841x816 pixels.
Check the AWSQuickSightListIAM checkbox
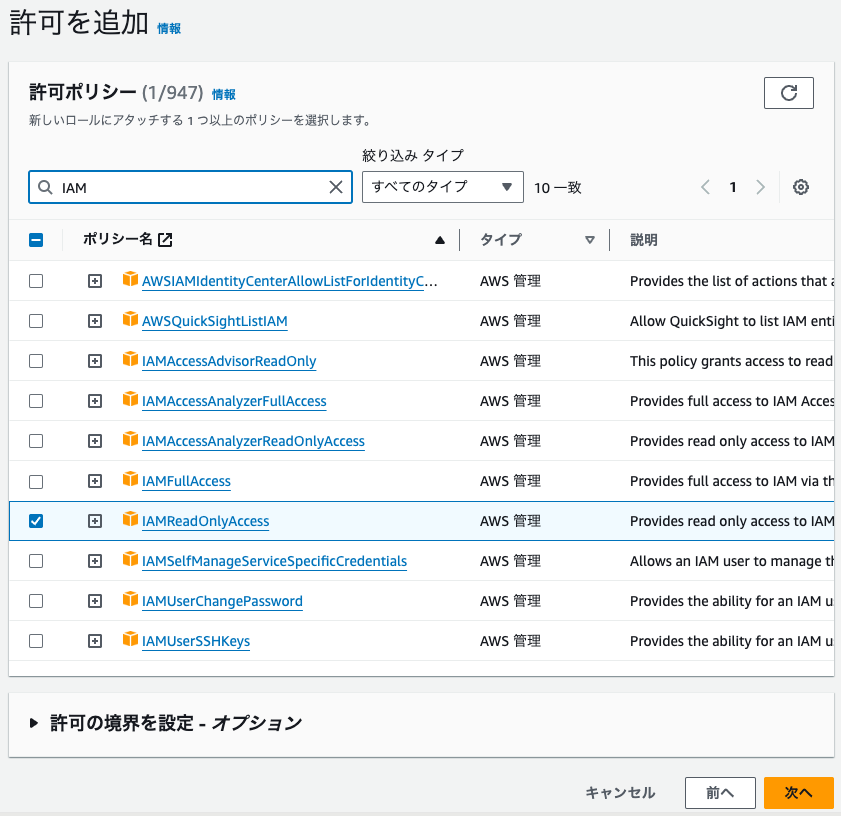point(36,321)
